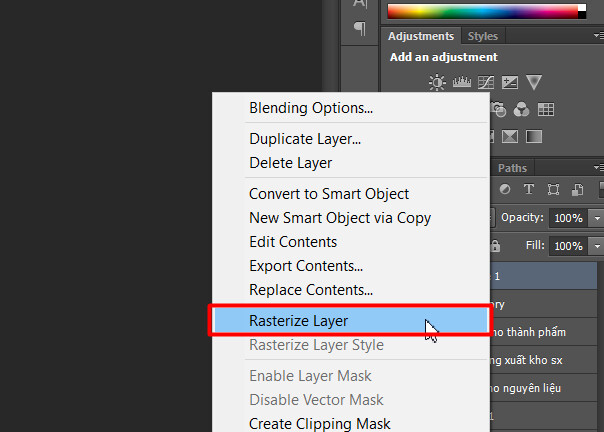The height and width of the screenshot is (432, 604).
Task: Add an Exposure adjustment layer
Action: (x=510, y=82)
